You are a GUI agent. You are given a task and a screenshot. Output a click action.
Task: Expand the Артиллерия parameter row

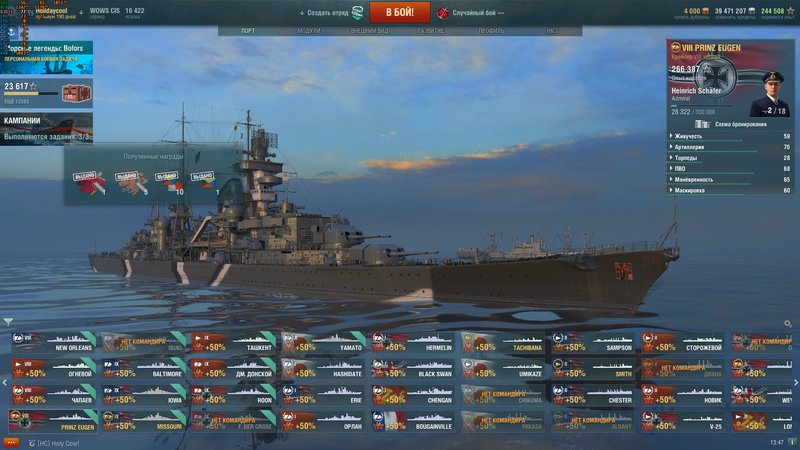pos(730,147)
